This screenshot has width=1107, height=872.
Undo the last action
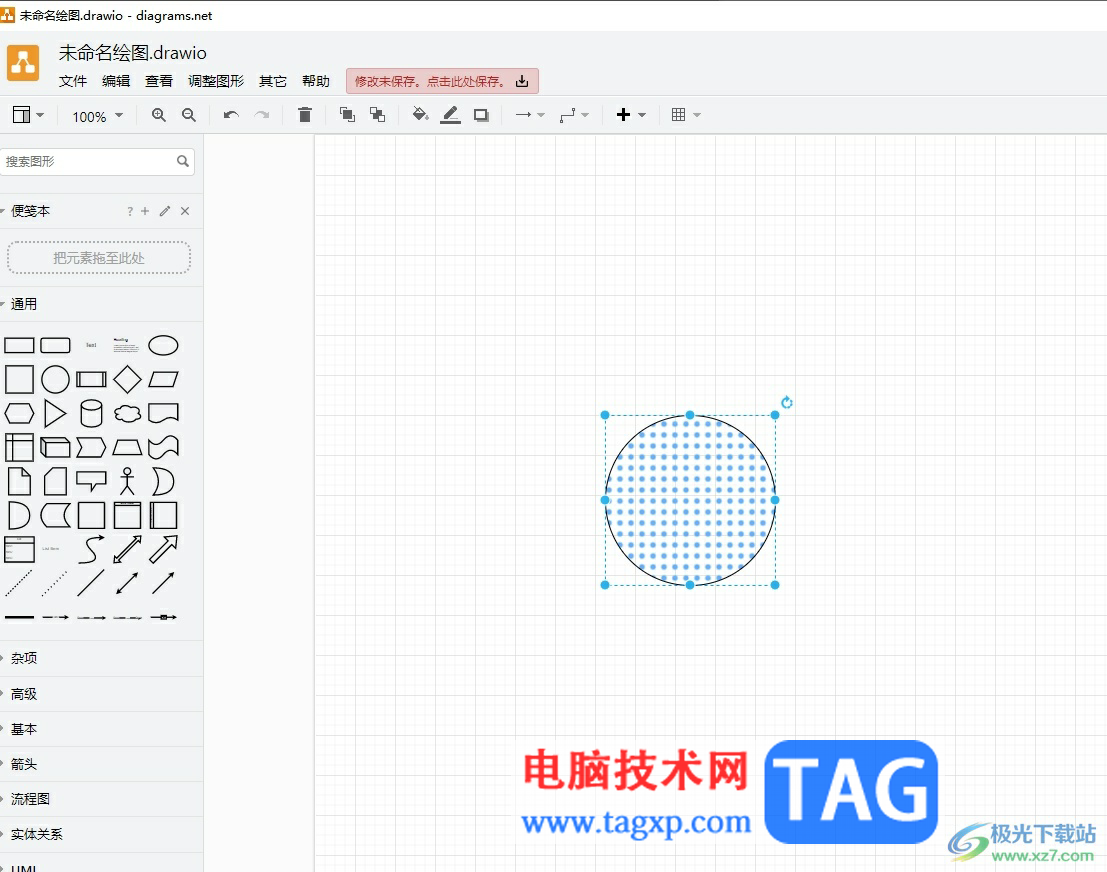(231, 115)
